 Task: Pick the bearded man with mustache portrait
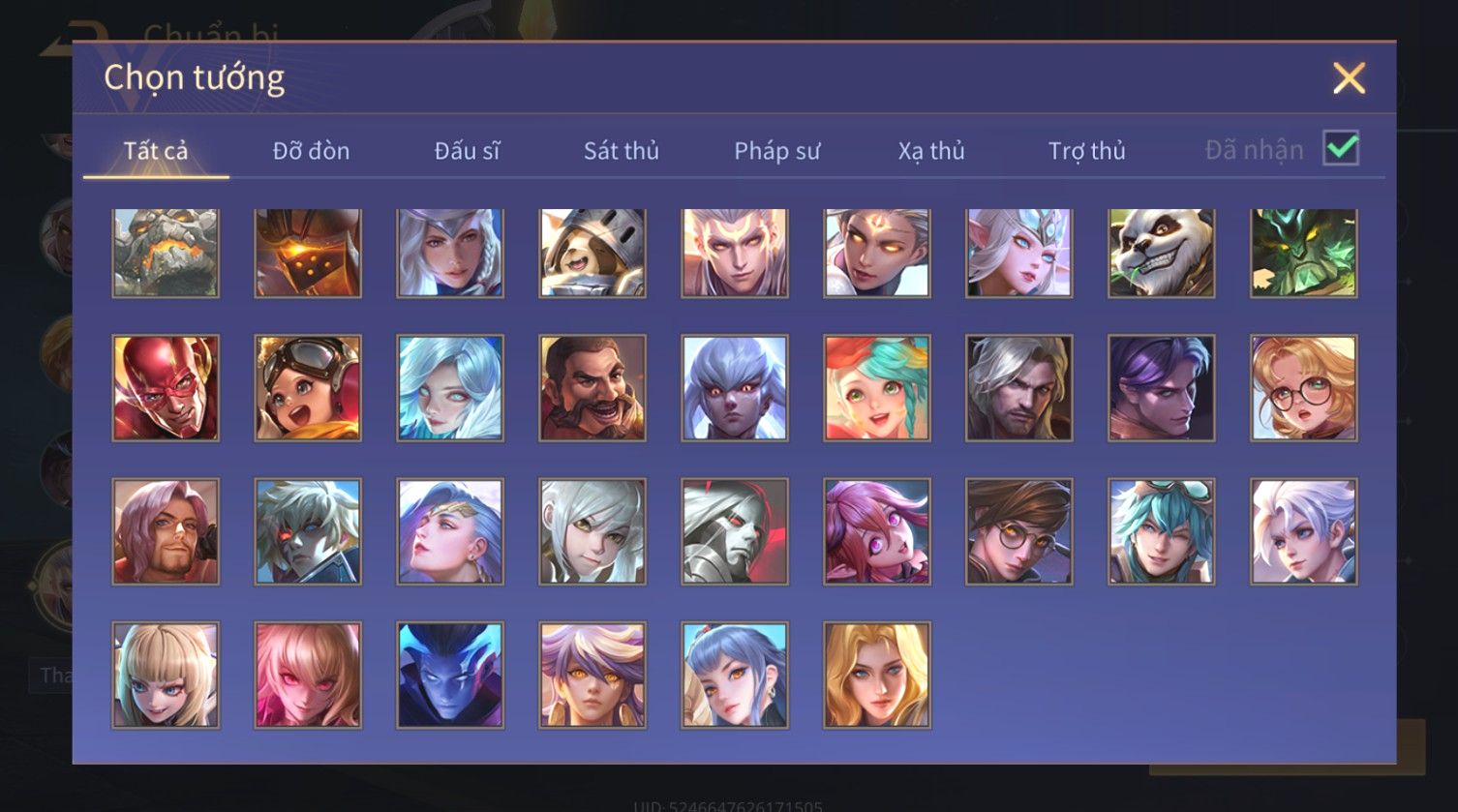(592, 388)
